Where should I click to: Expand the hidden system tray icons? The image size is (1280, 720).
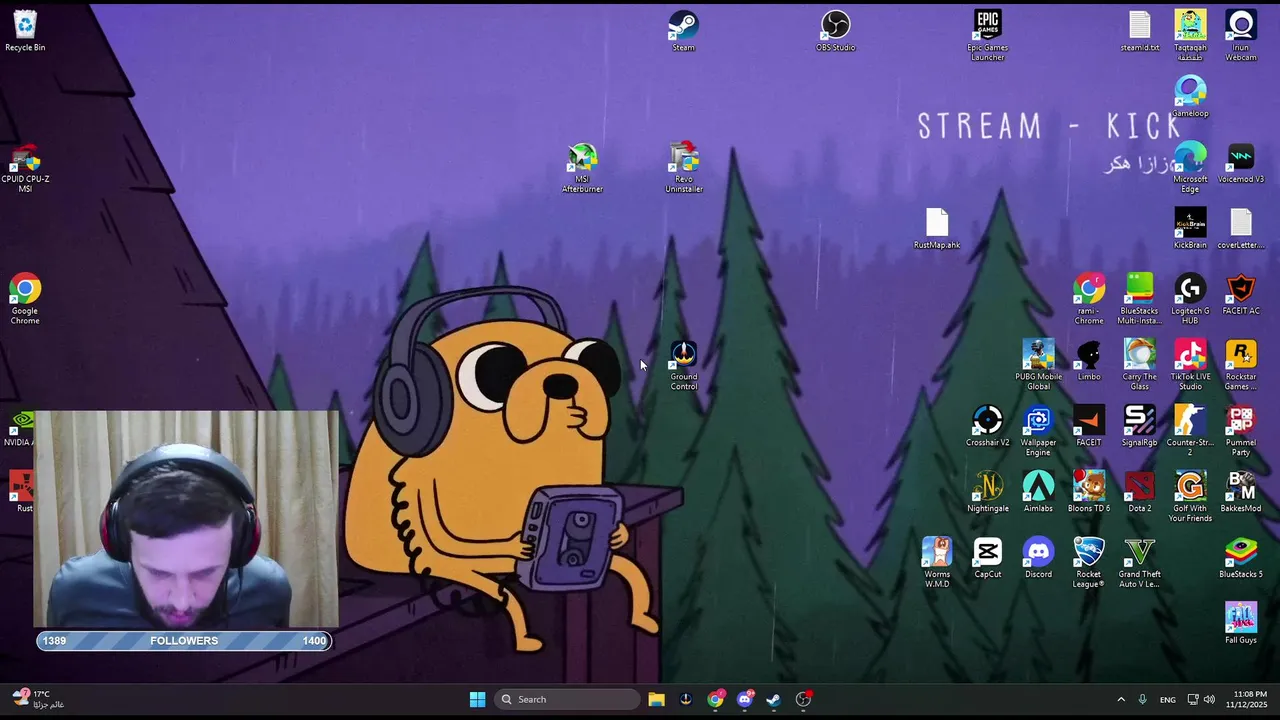(x=1120, y=699)
